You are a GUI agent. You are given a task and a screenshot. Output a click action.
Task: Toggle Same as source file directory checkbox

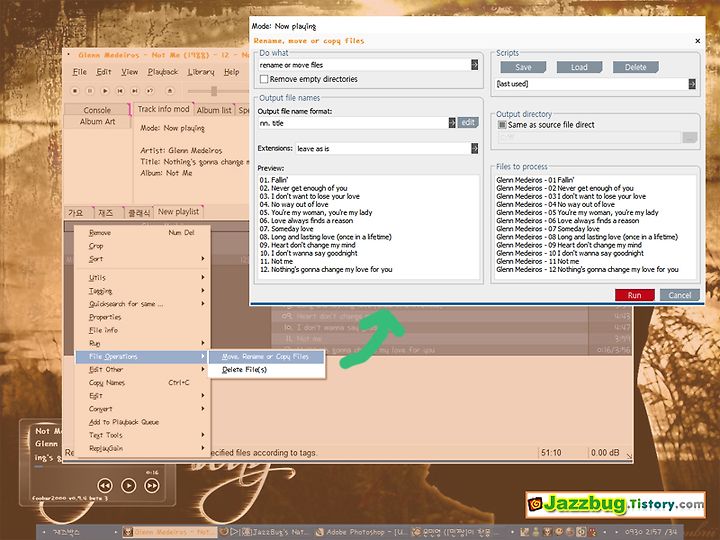502,124
